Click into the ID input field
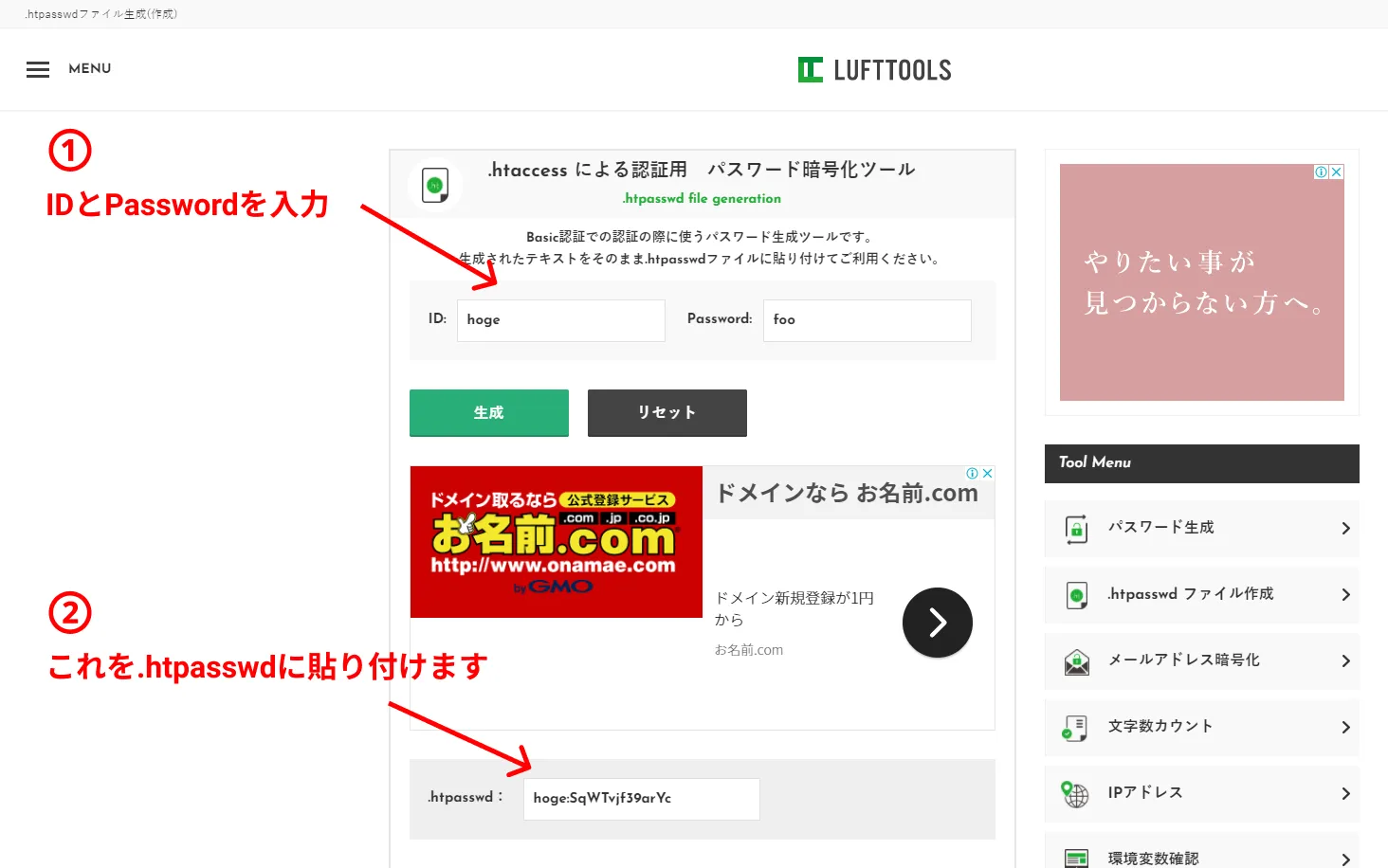 coord(561,320)
